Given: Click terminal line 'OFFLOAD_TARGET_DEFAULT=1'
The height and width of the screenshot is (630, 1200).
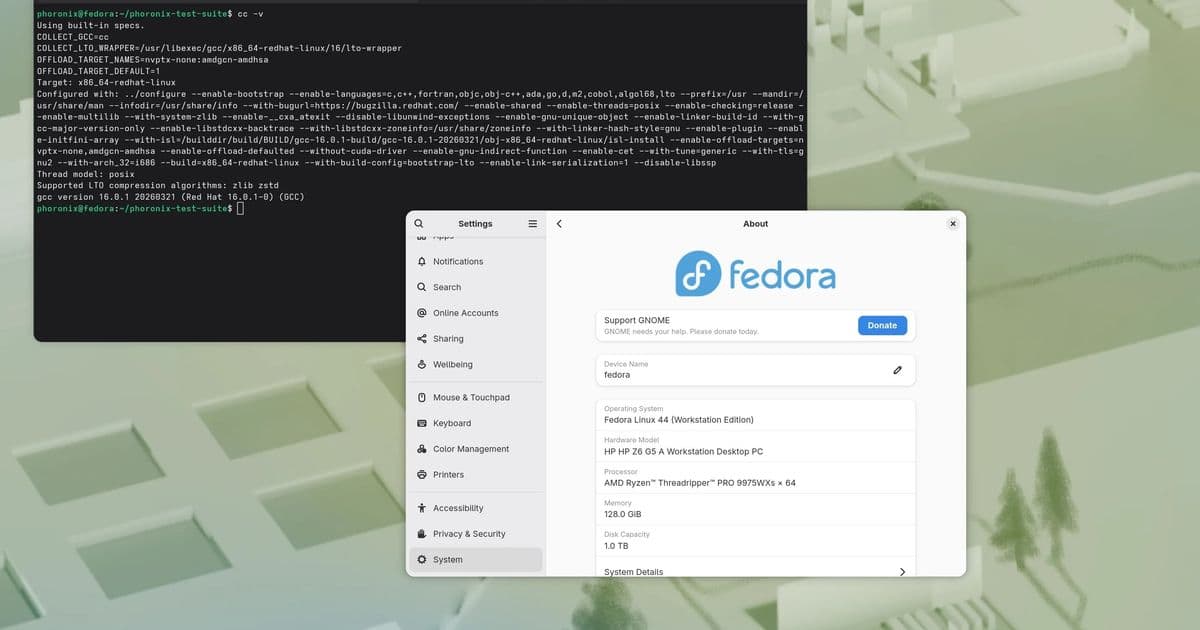Looking at the screenshot, I should pos(98,71).
